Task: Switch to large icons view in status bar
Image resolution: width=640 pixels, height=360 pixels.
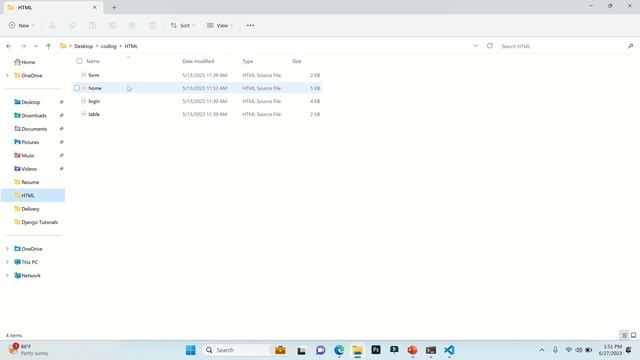Action: point(633,336)
